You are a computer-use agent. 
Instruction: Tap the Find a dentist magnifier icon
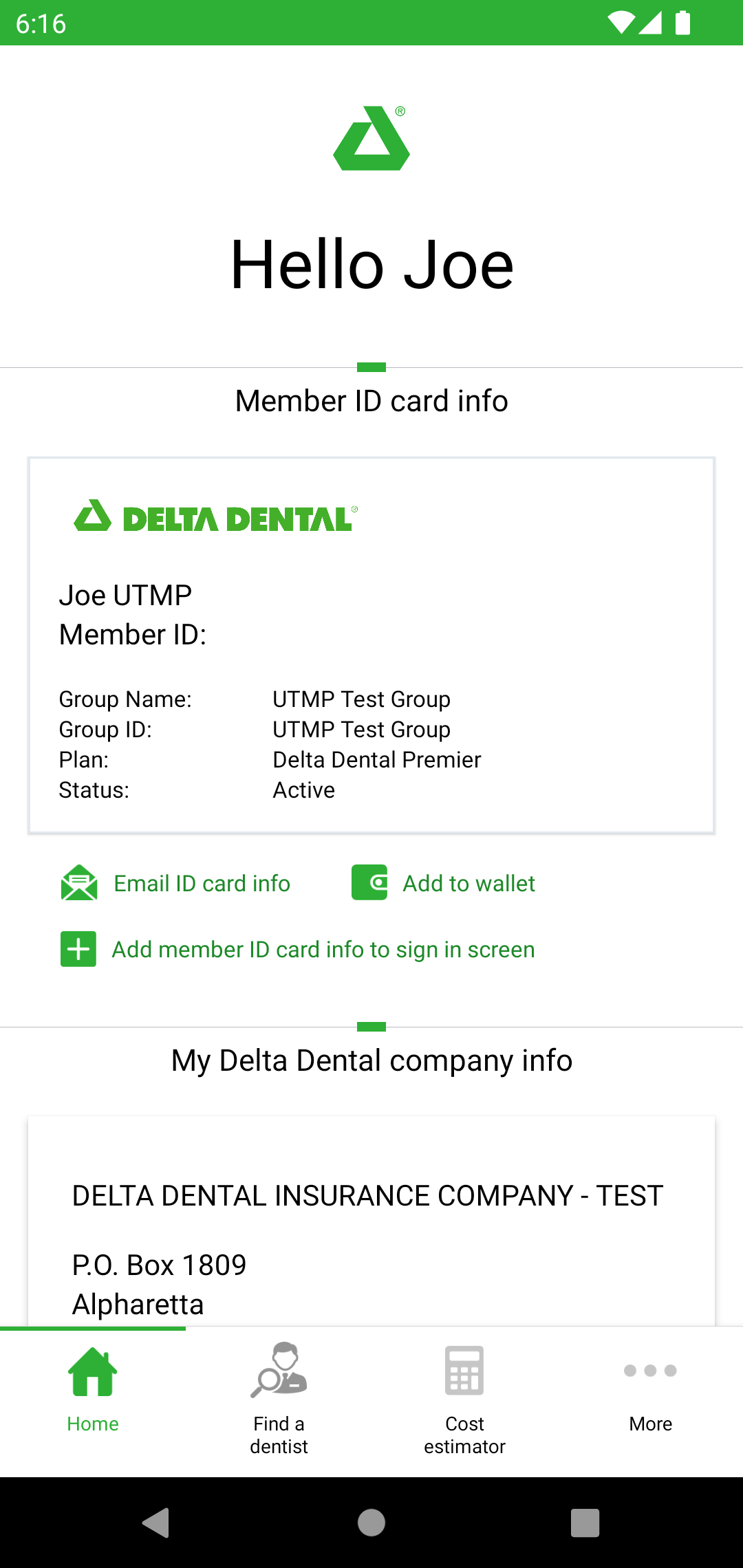[279, 1370]
